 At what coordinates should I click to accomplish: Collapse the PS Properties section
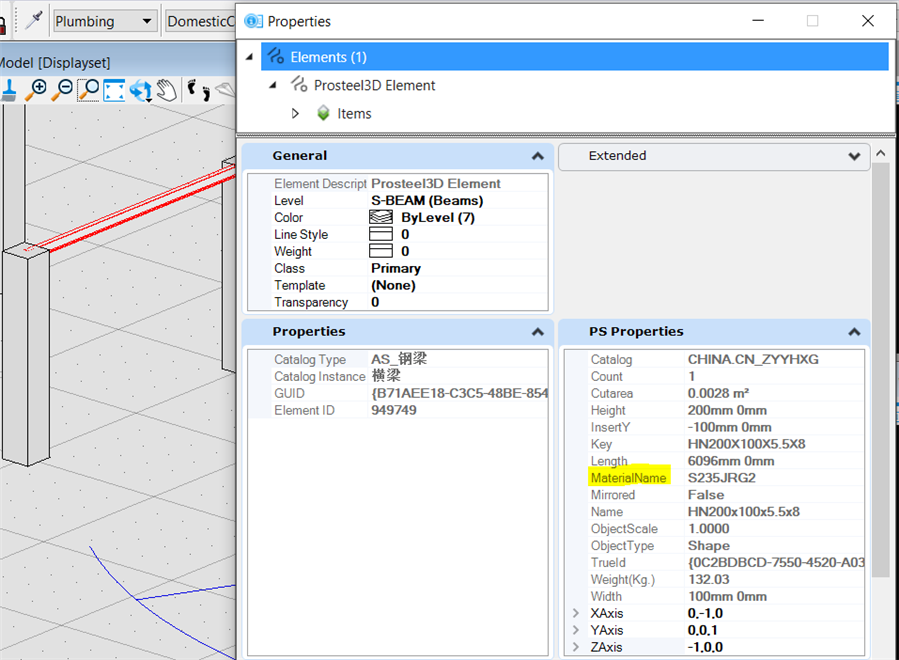coord(854,331)
